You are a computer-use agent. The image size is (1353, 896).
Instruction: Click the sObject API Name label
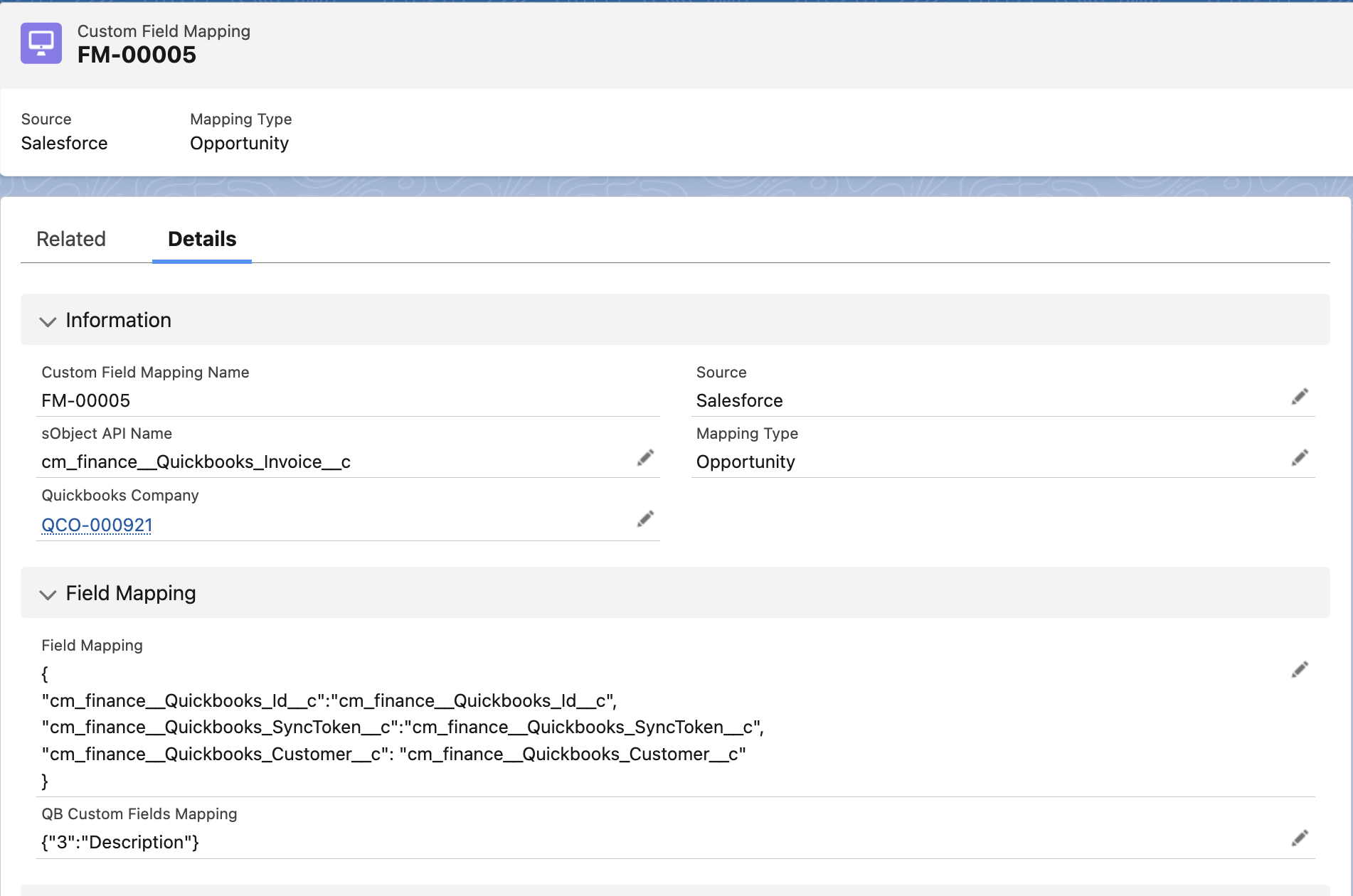click(107, 434)
